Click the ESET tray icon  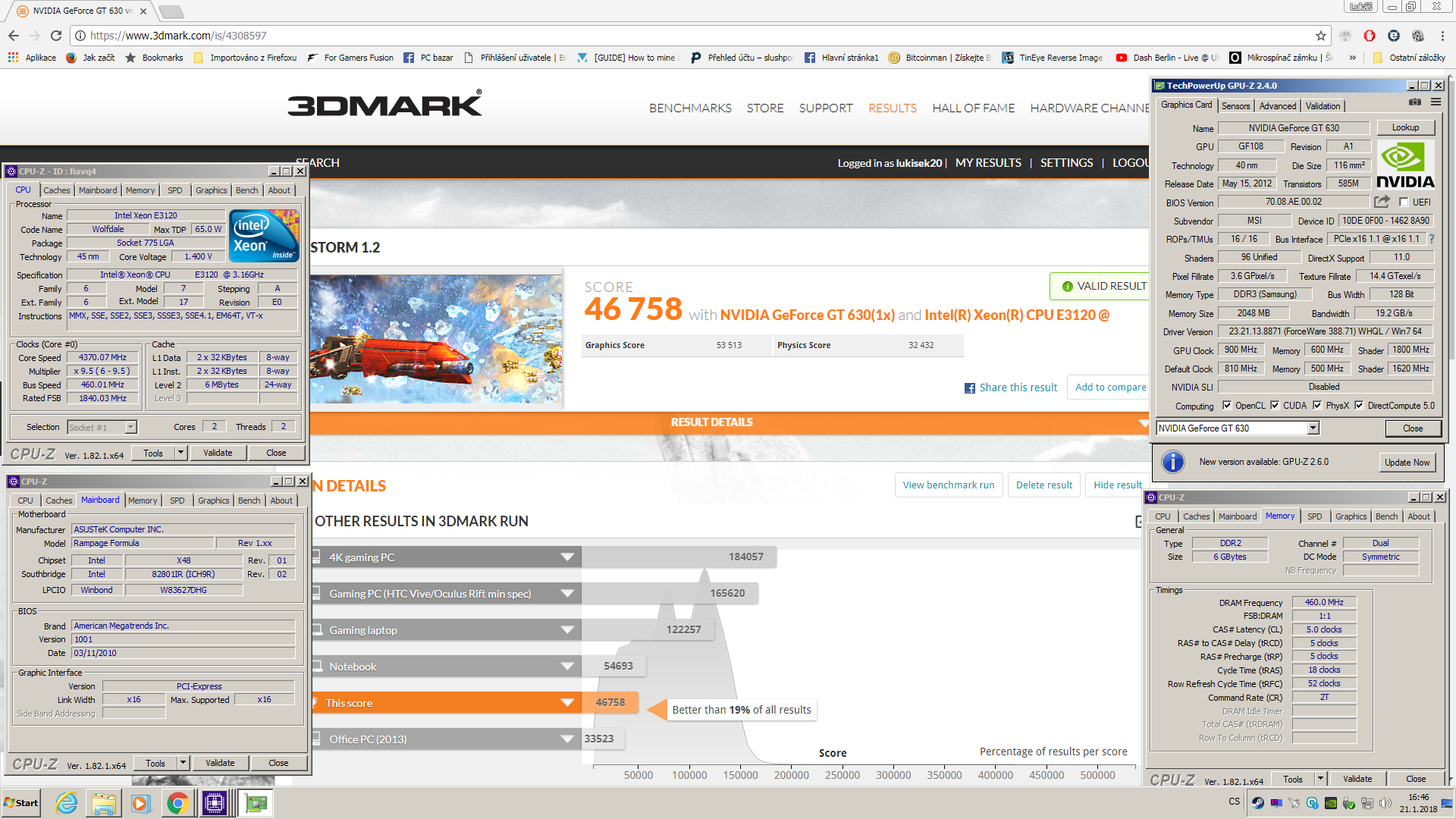pos(1312,803)
